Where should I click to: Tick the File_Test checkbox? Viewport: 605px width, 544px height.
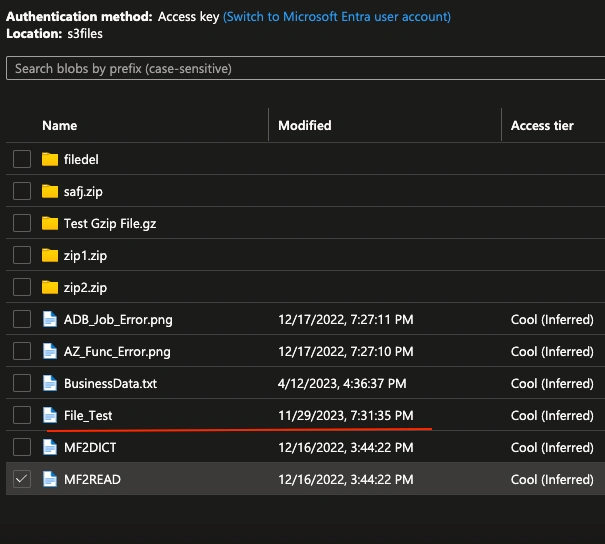22,415
